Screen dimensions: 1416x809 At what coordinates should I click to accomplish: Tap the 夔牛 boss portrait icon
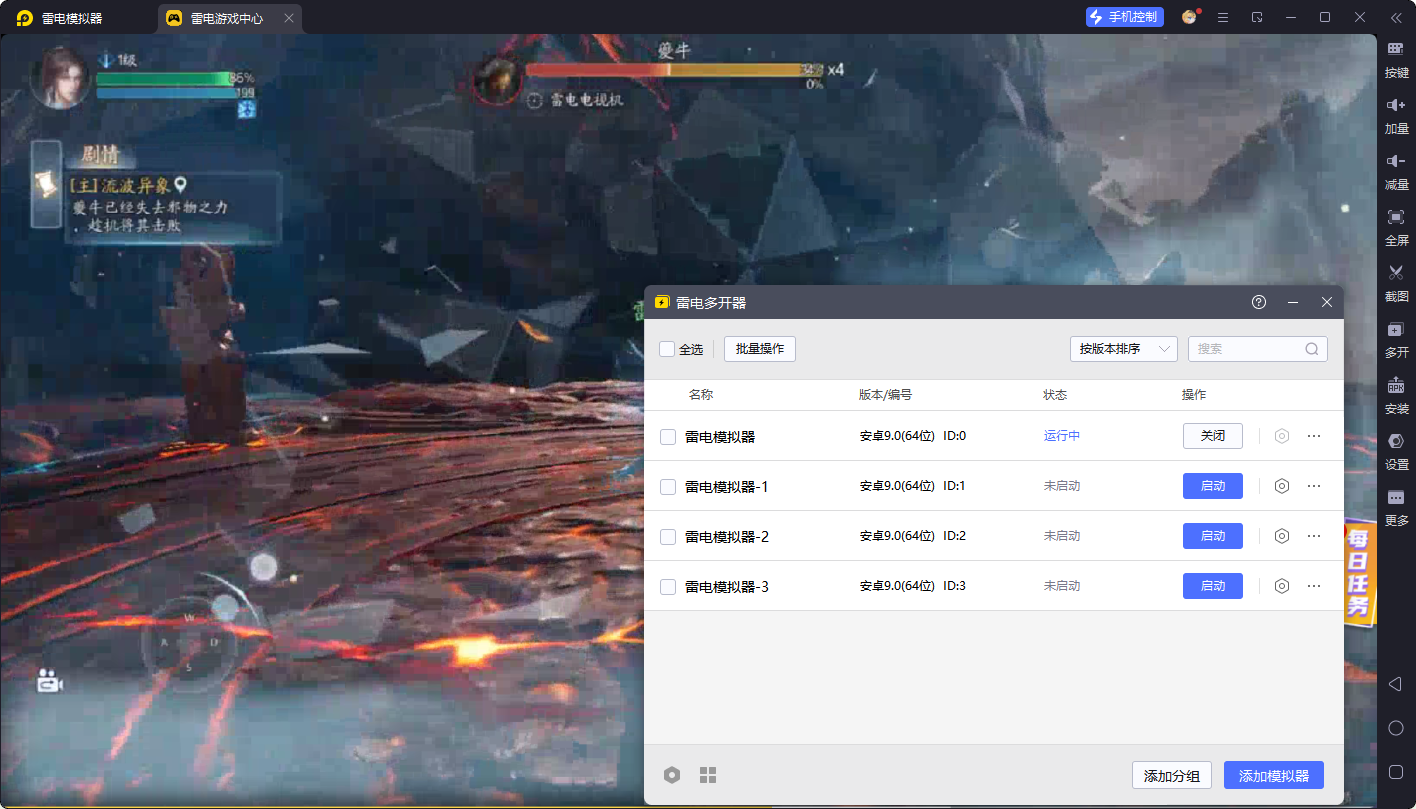click(x=497, y=80)
